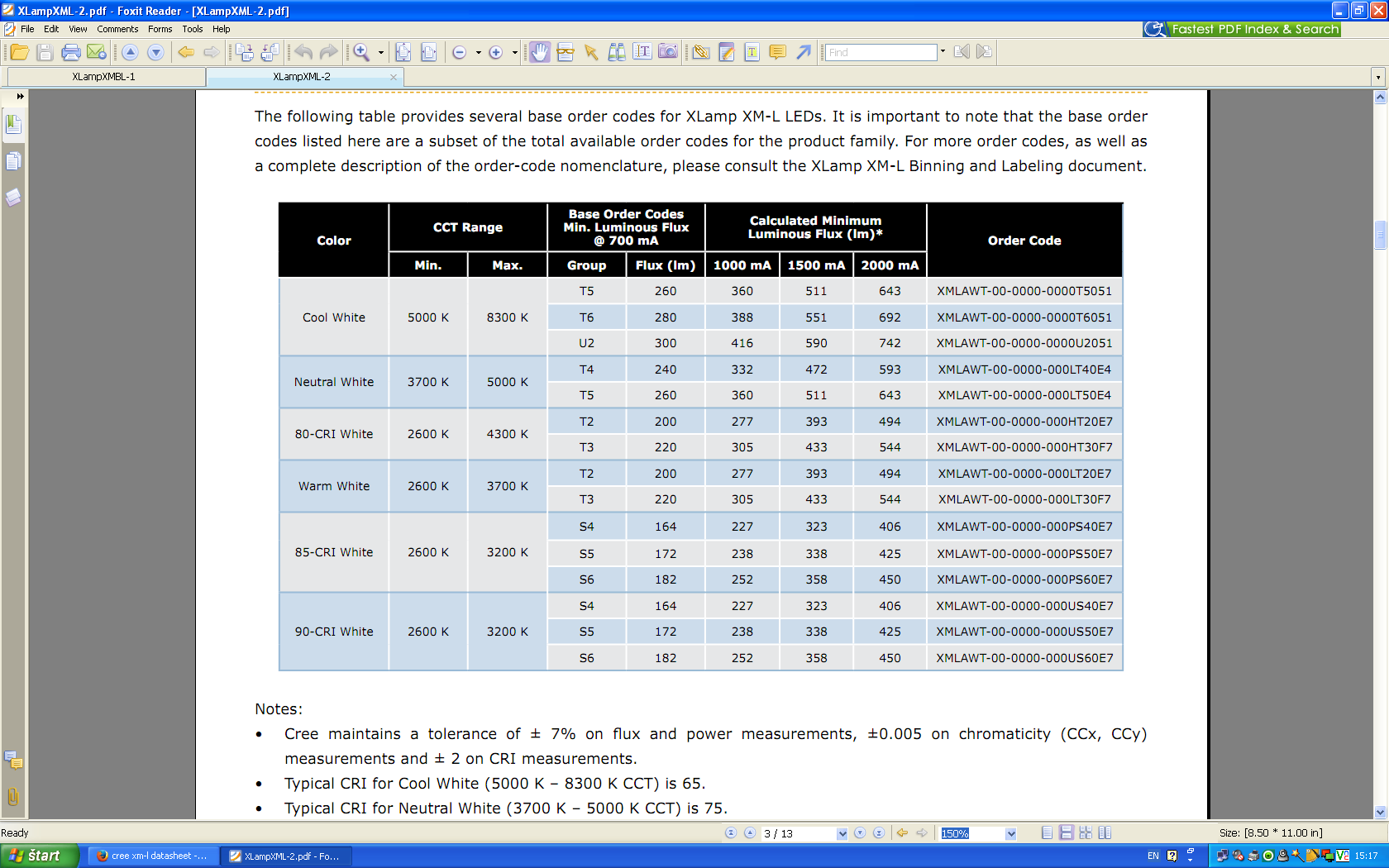
Task: Go to previous page with up-arrow icon
Action: point(130,52)
